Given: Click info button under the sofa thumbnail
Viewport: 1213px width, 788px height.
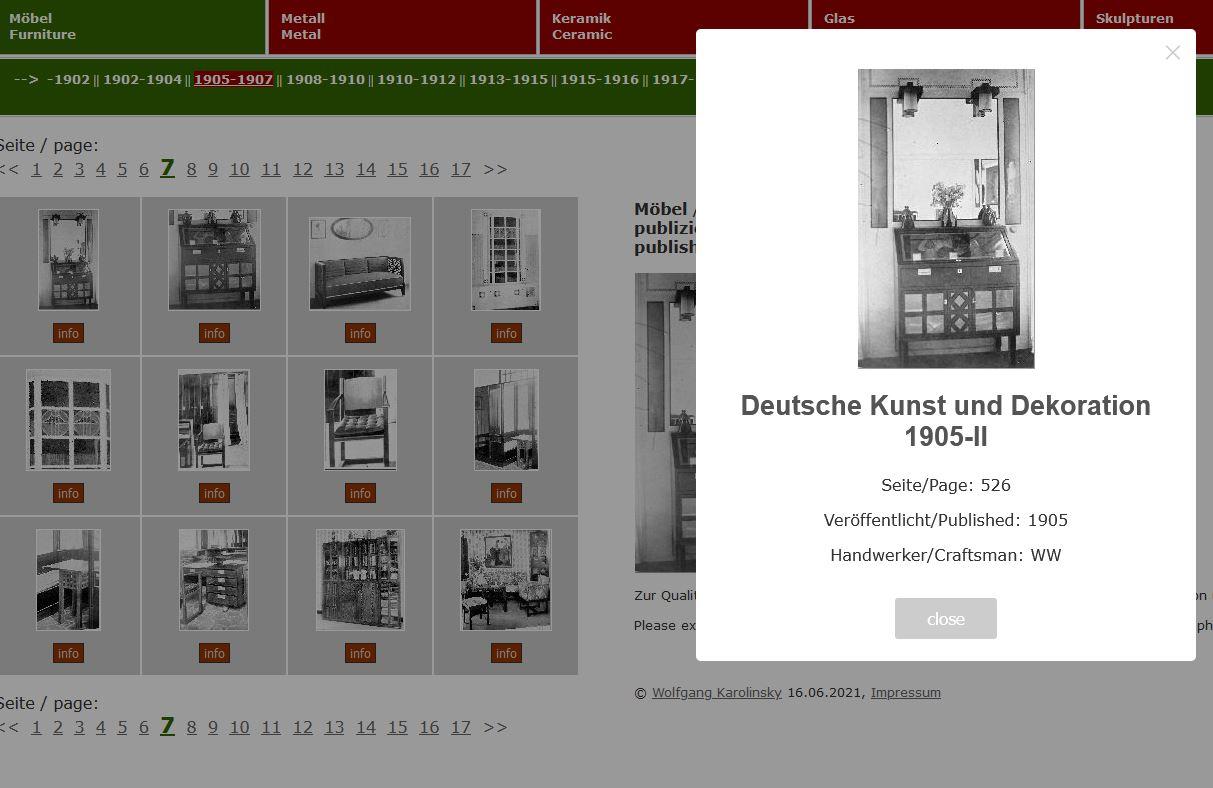Looking at the screenshot, I should pos(360,333).
